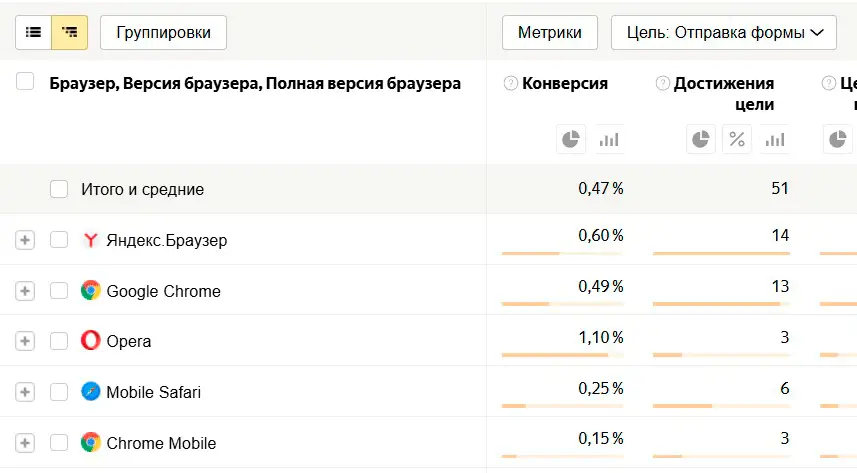Show bar chart for Конверсия column
This screenshot has height=473, width=857.
[608, 139]
